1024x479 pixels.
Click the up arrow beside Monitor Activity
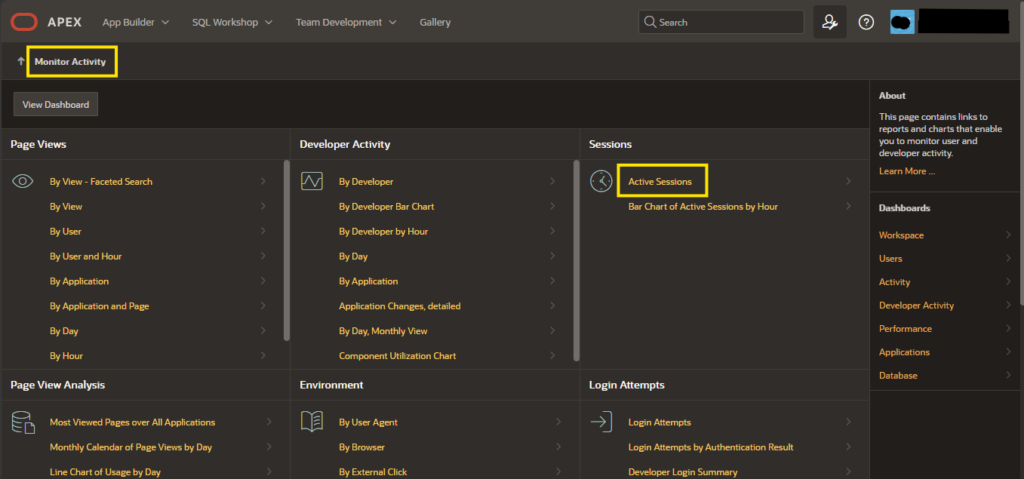pyautogui.click(x=21, y=61)
